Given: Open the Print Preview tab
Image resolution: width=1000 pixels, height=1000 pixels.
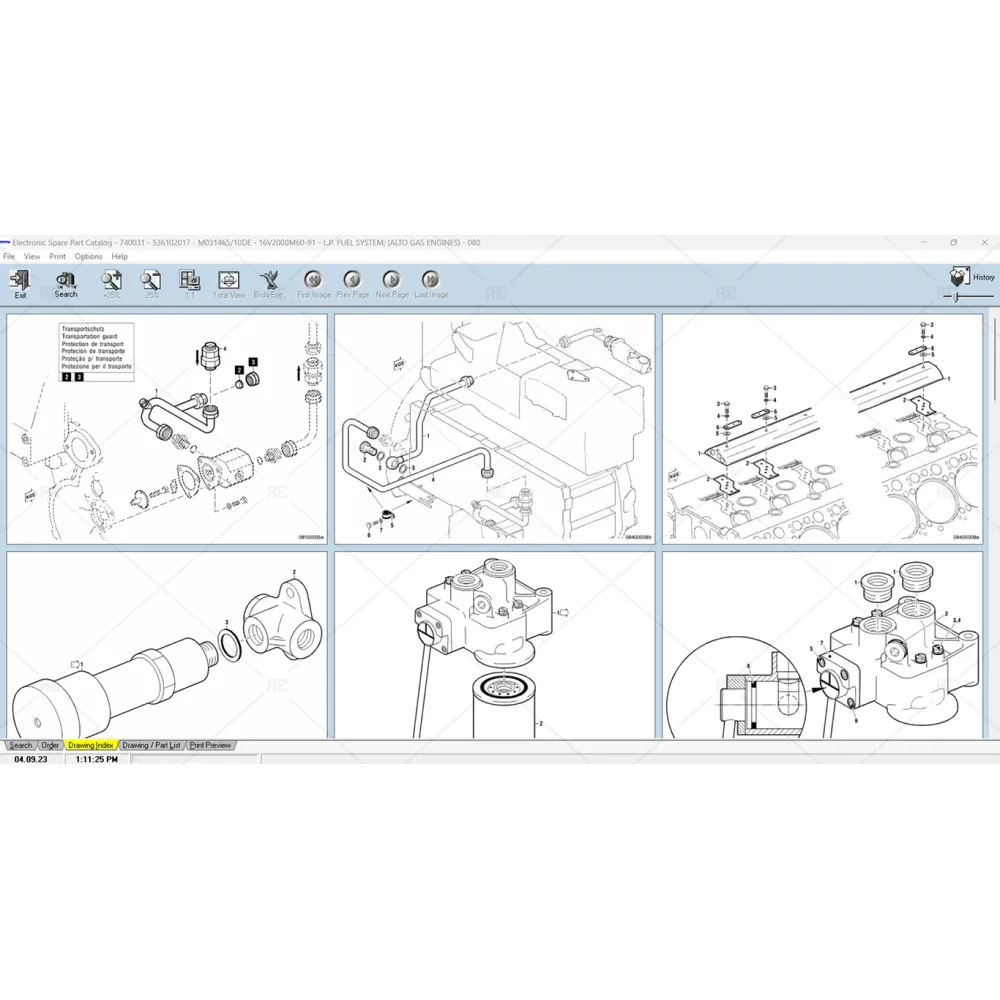Looking at the screenshot, I should click(210, 745).
